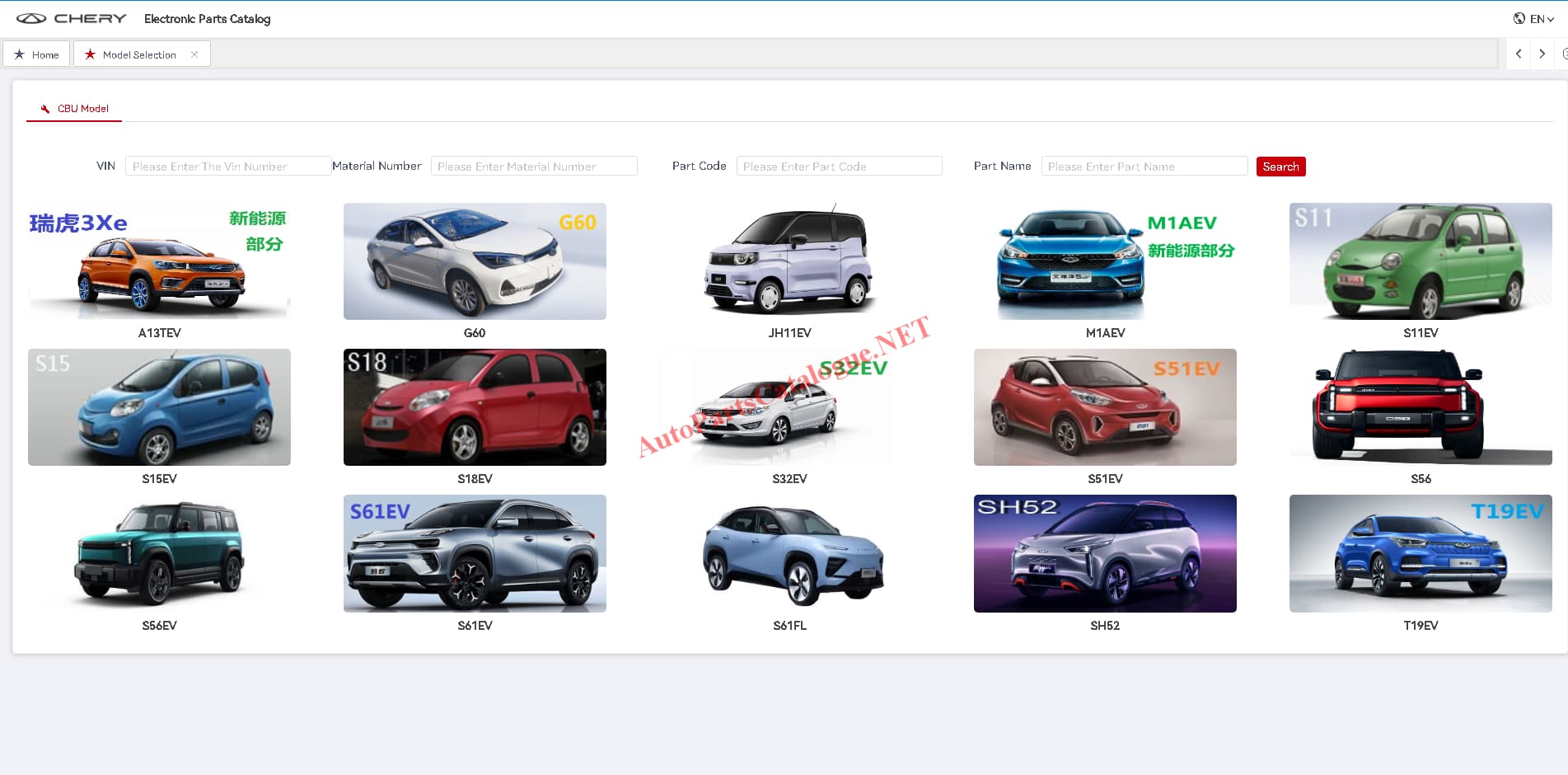
Task: Click the Electronic Parts Catalog title
Action: (207, 18)
